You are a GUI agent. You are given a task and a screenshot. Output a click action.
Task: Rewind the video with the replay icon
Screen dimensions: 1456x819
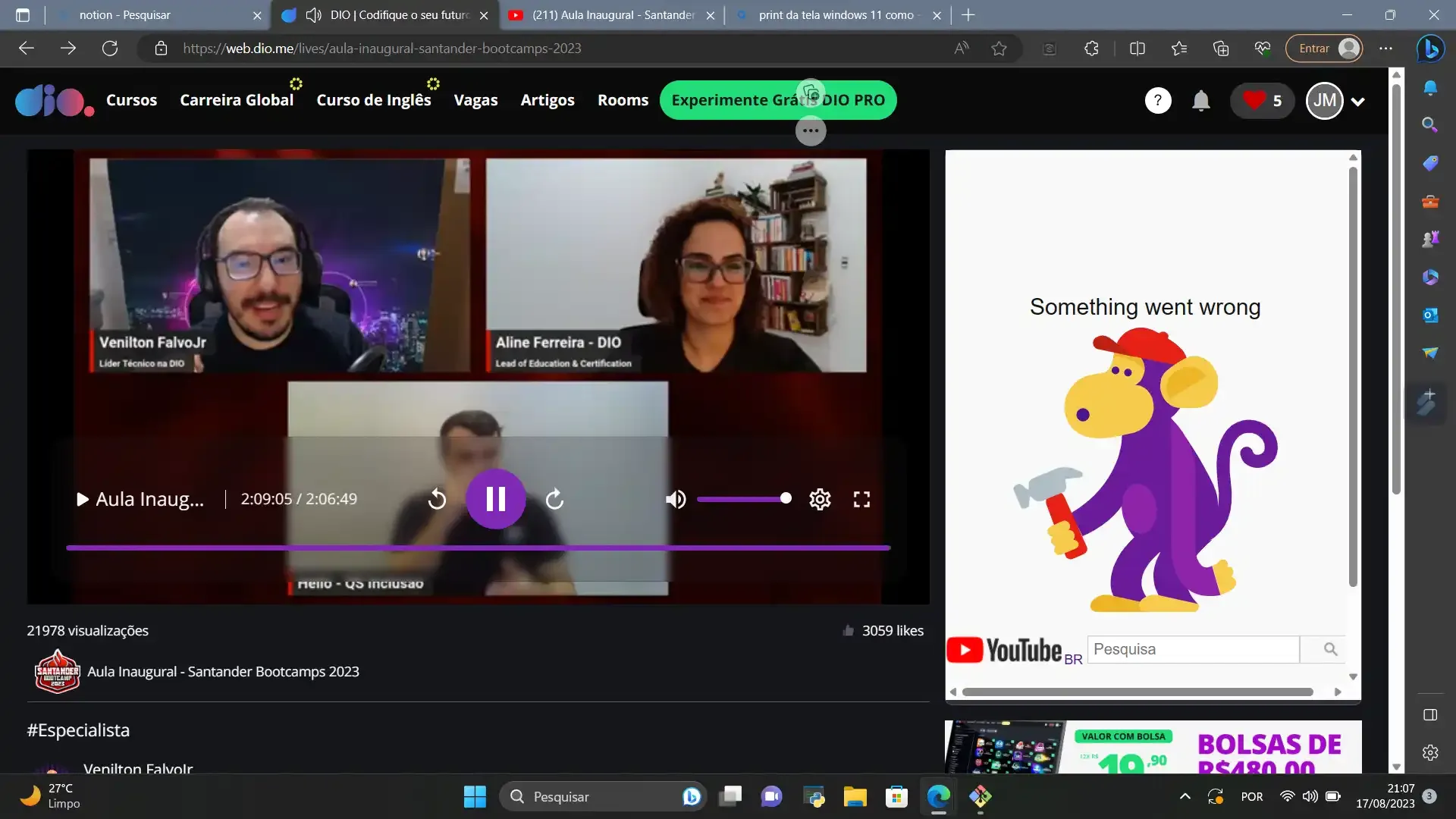coord(437,499)
